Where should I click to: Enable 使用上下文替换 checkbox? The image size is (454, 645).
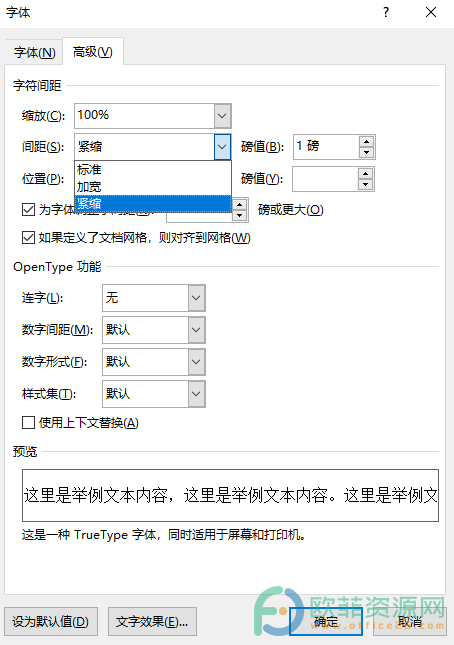(x=28, y=422)
